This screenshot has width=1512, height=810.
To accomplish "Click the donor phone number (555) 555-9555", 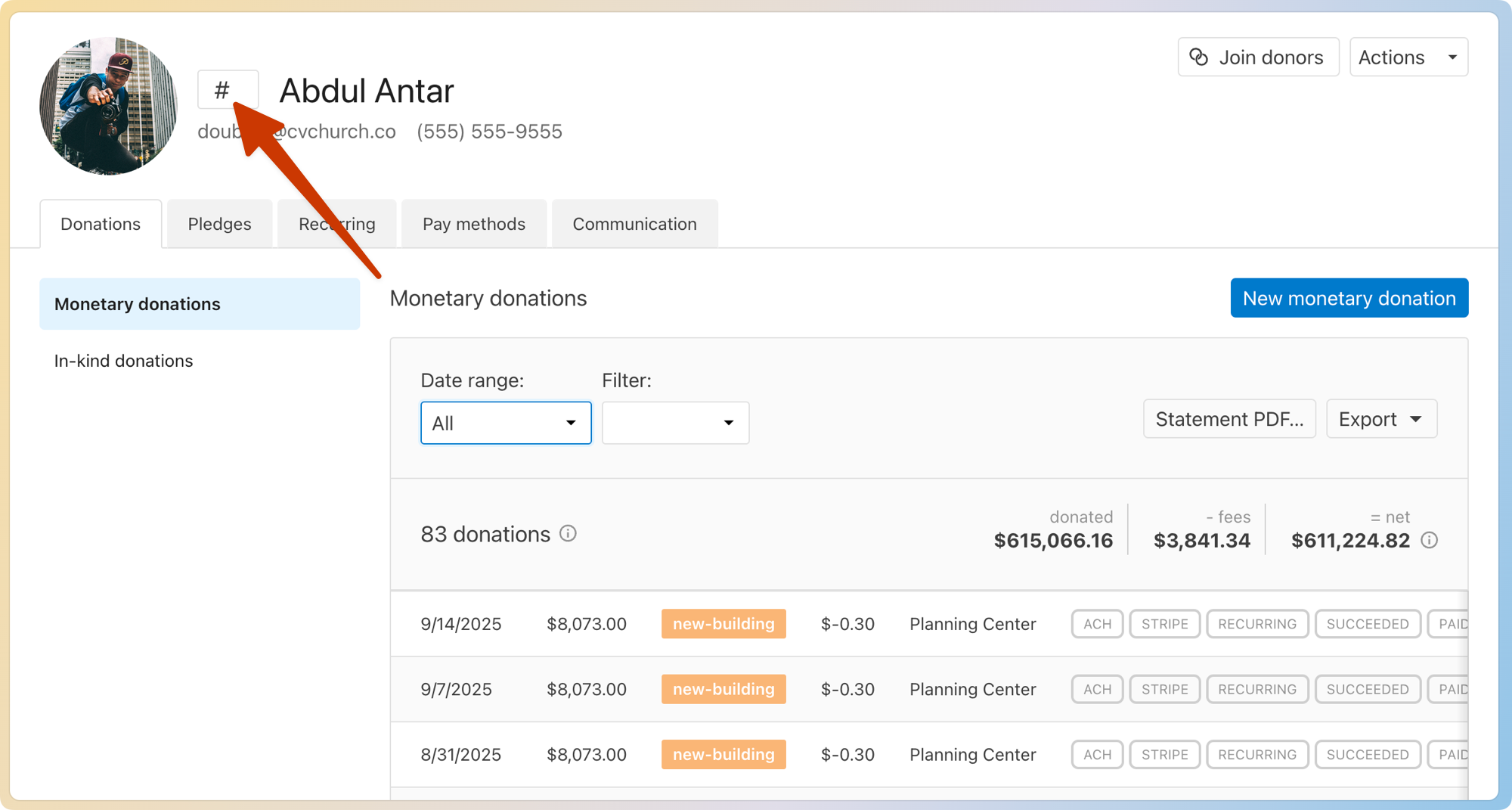I will tap(489, 132).
